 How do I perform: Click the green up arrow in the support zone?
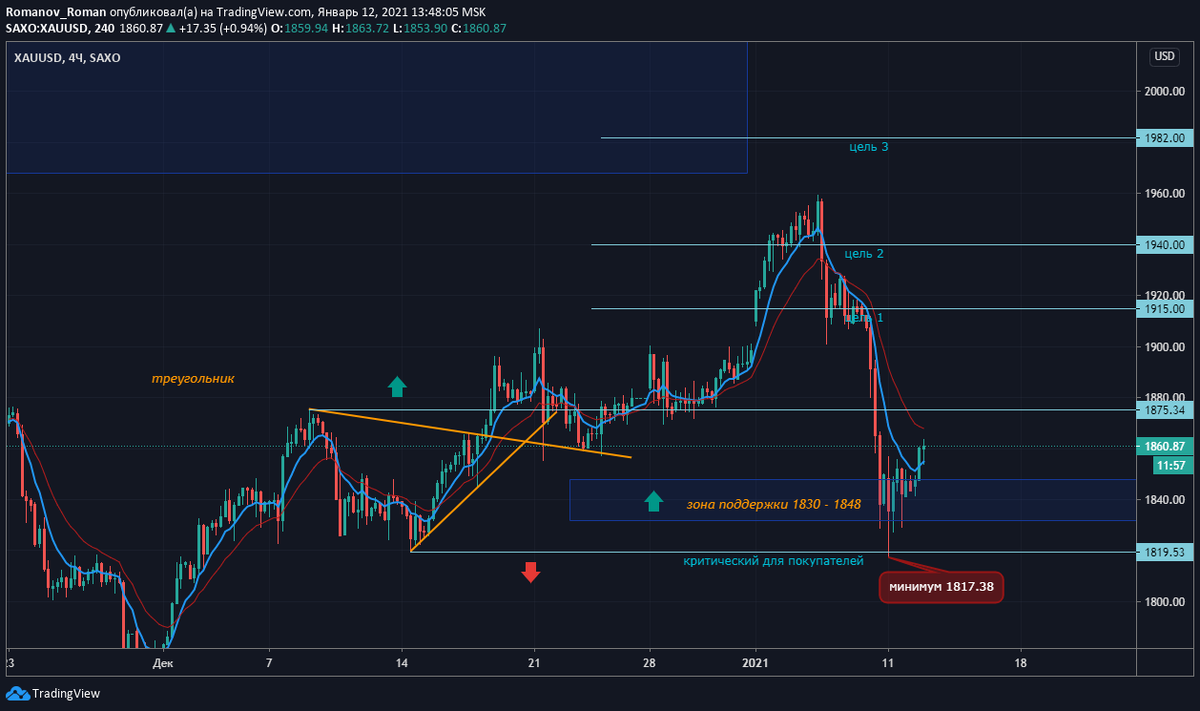point(653,501)
